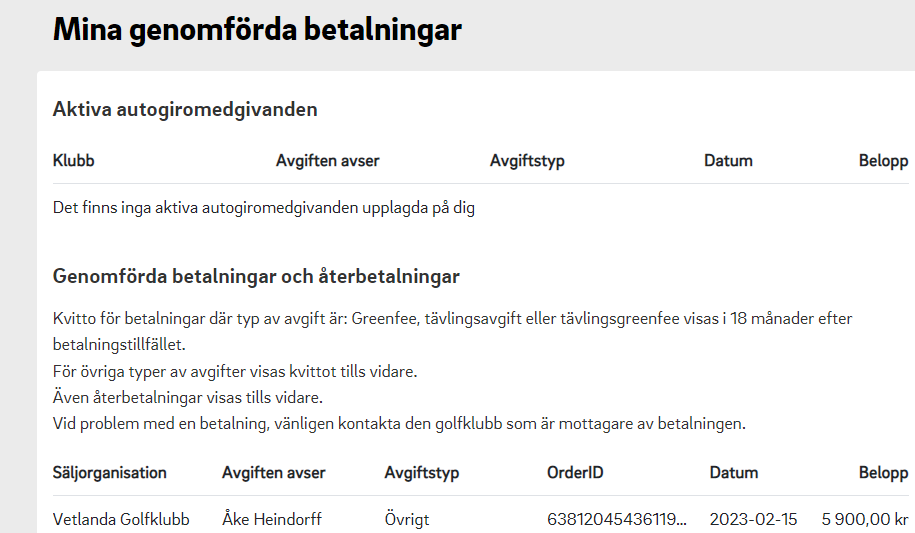Click the Säljorganisation column header
This screenshot has width=915, height=533.
click(110, 473)
